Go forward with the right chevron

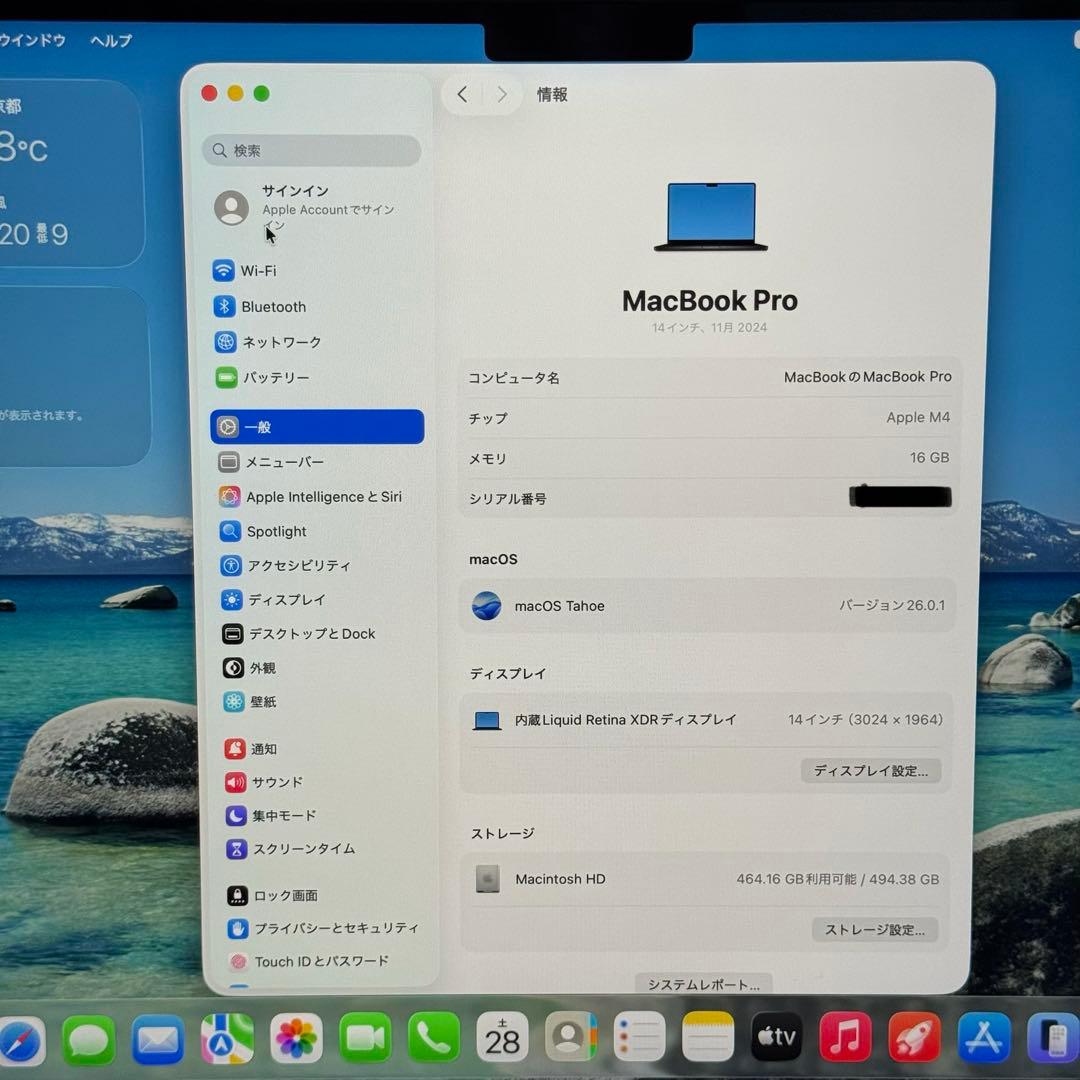pyautogui.click(x=502, y=94)
